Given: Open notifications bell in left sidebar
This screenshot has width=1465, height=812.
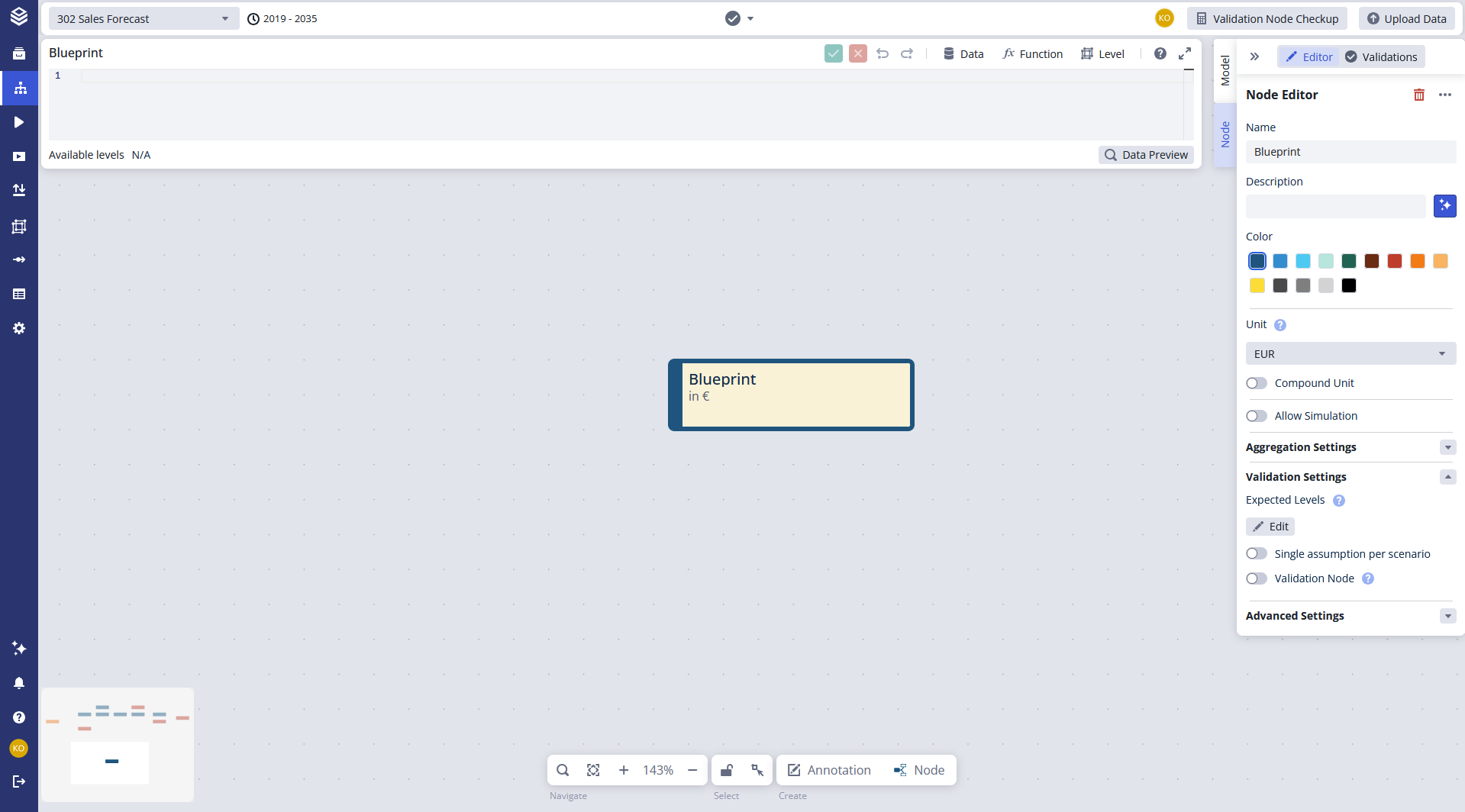Looking at the screenshot, I should [19, 683].
